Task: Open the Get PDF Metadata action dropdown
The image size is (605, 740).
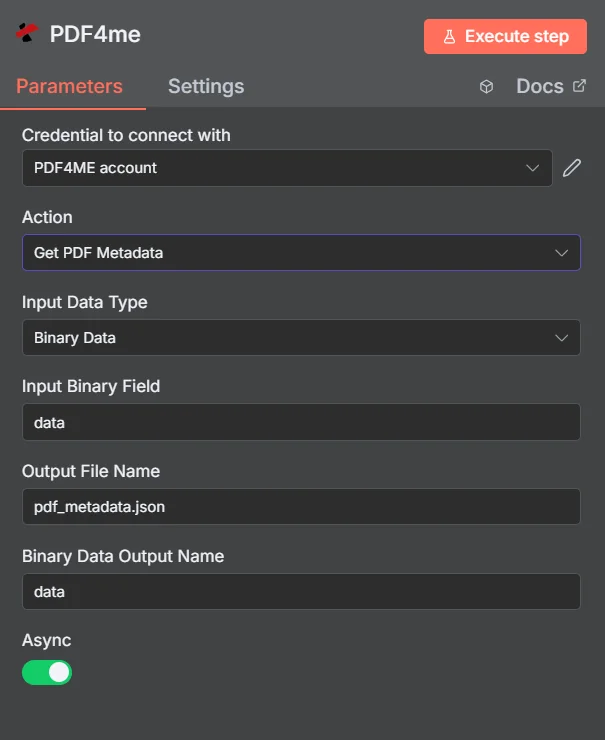Action: pos(301,252)
